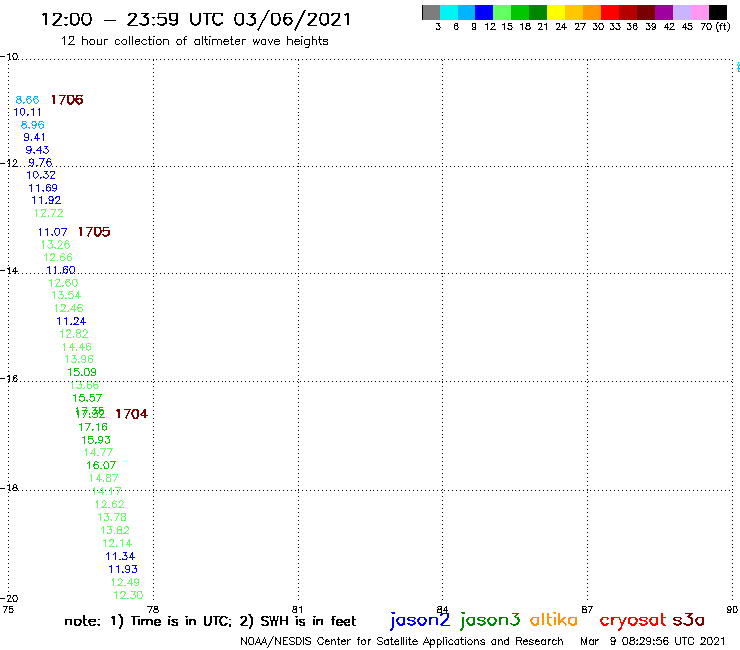The image size is (740, 650).
Task: Click the subtitle '12 hour collection of altimeter wave heights'
Action: coord(194,41)
